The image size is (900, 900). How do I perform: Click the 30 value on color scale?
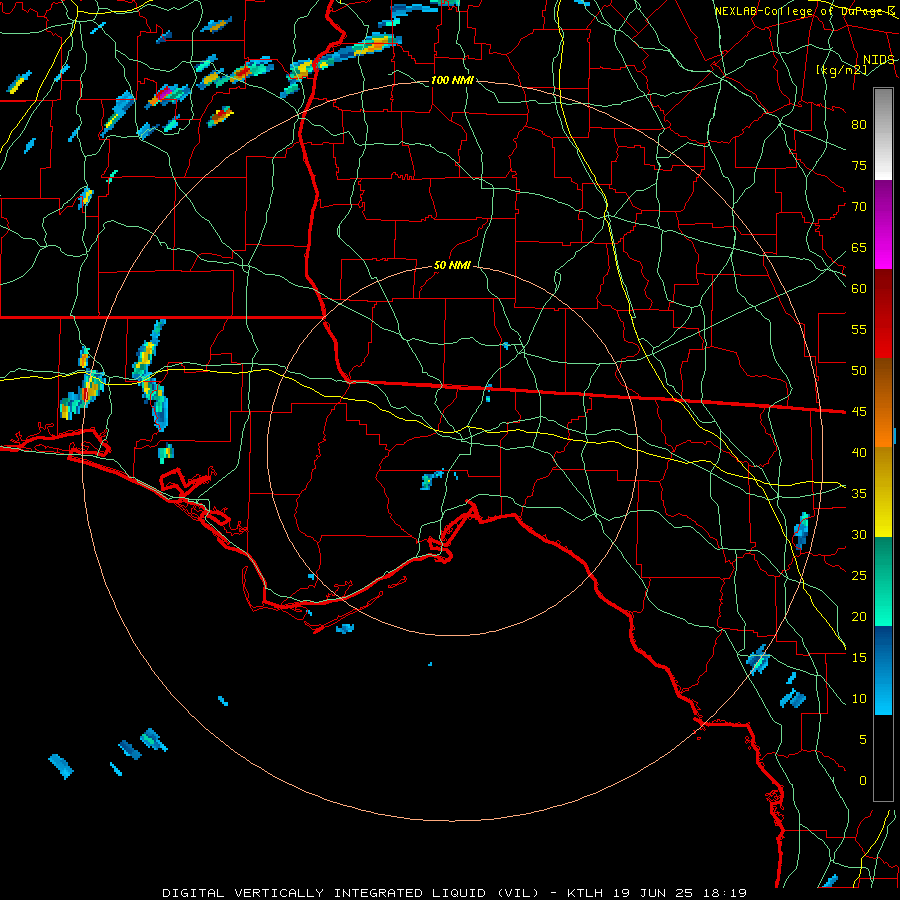(x=859, y=534)
